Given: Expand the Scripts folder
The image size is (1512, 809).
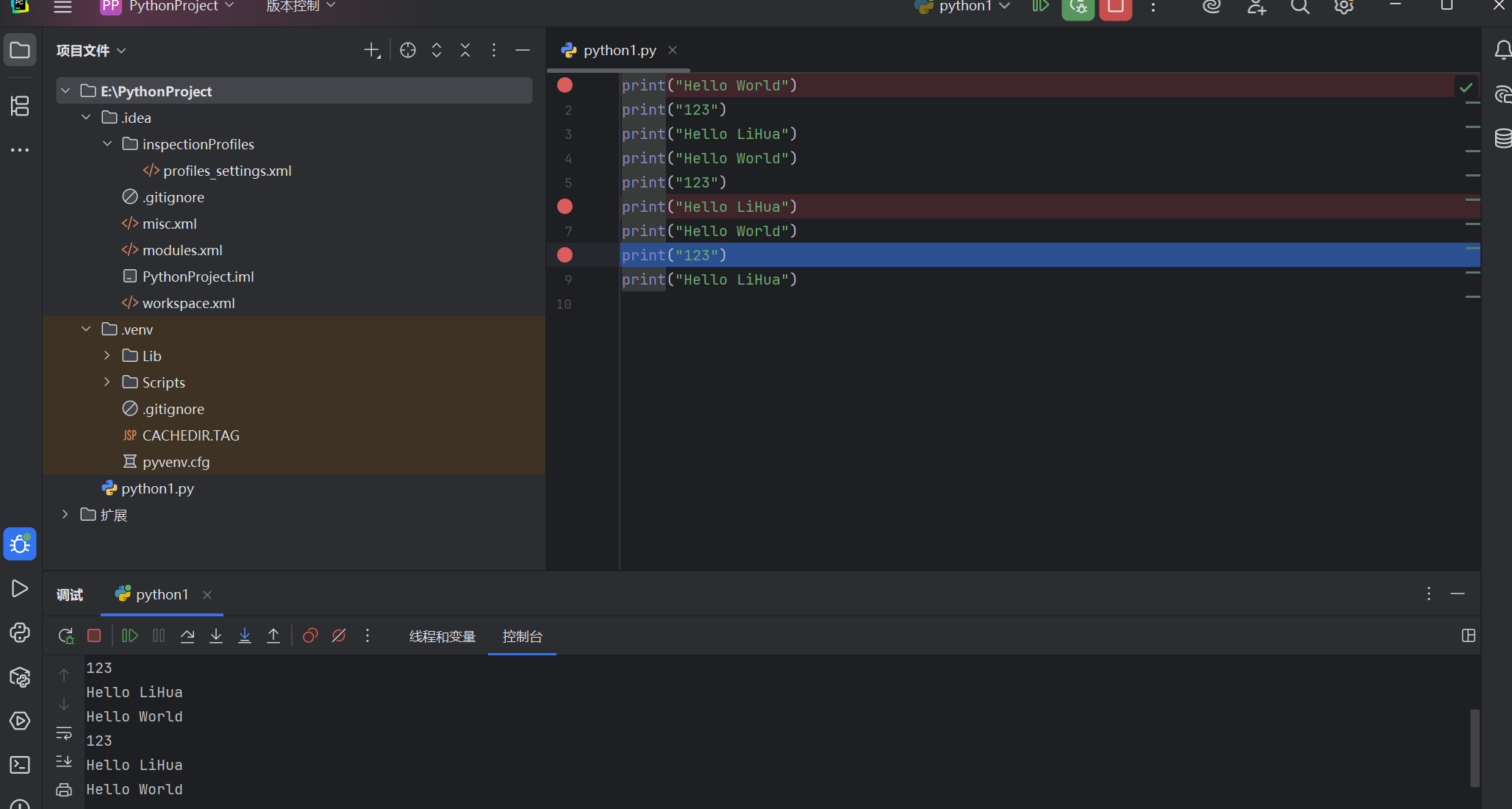Looking at the screenshot, I should 107,382.
